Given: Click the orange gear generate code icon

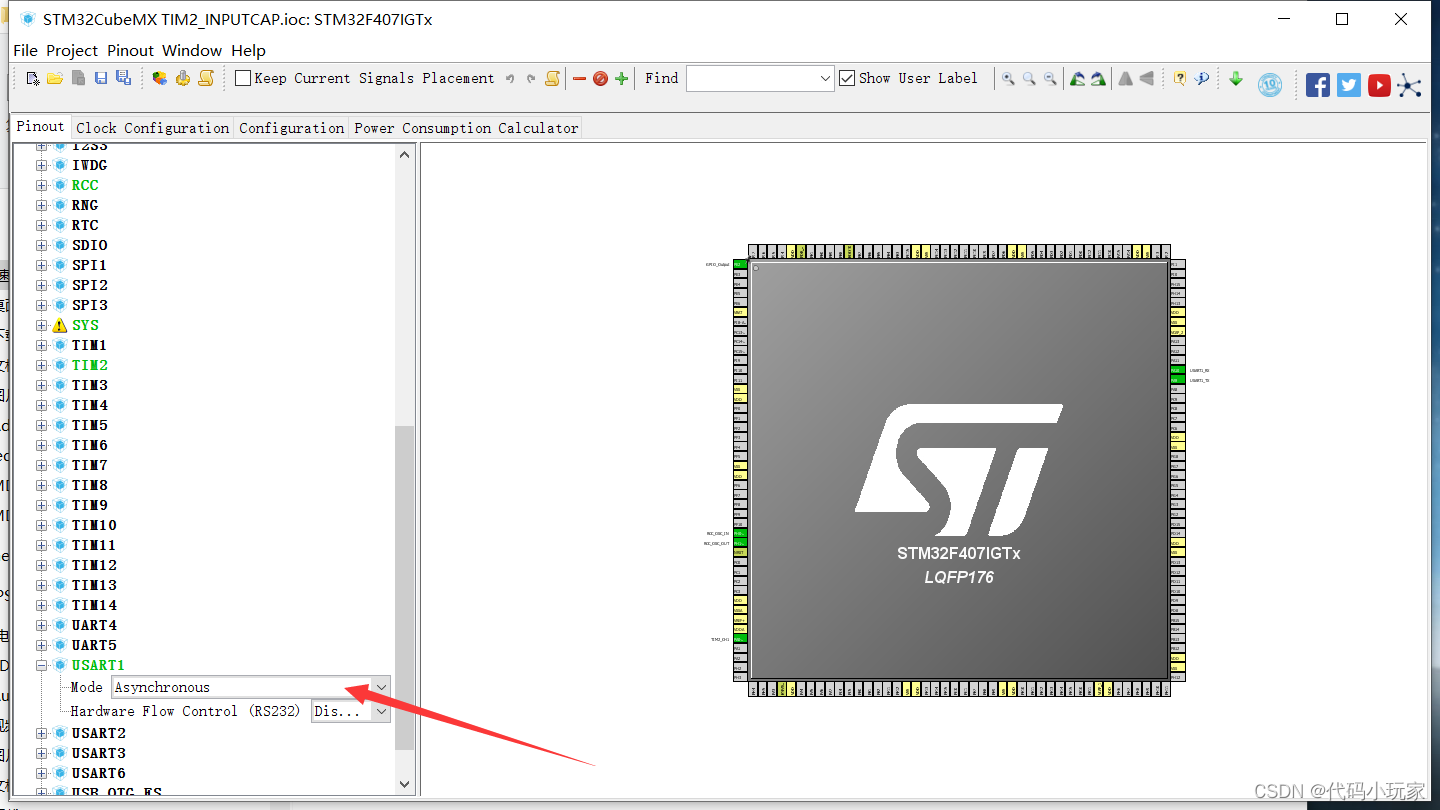Looking at the screenshot, I should coord(183,78).
